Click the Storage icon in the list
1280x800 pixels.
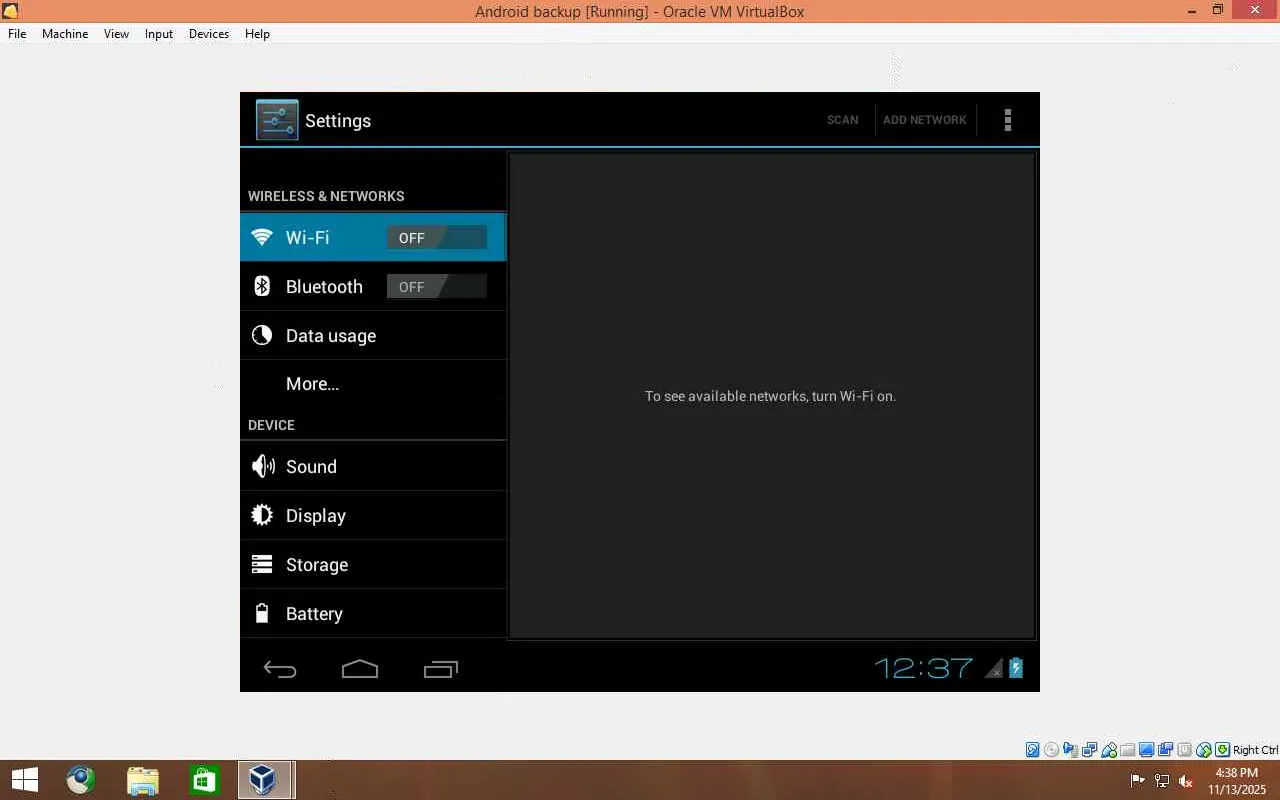click(262, 564)
